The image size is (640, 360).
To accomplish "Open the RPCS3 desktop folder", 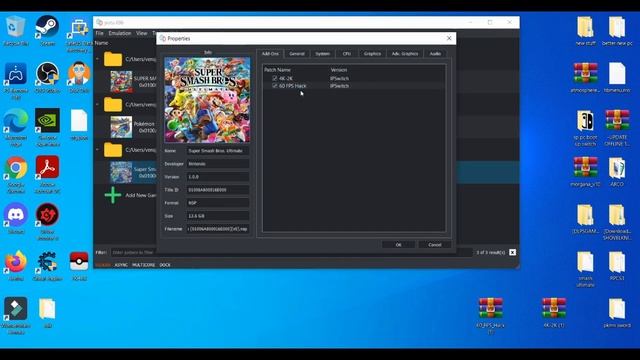I will pyautogui.click(x=617, y=266).
